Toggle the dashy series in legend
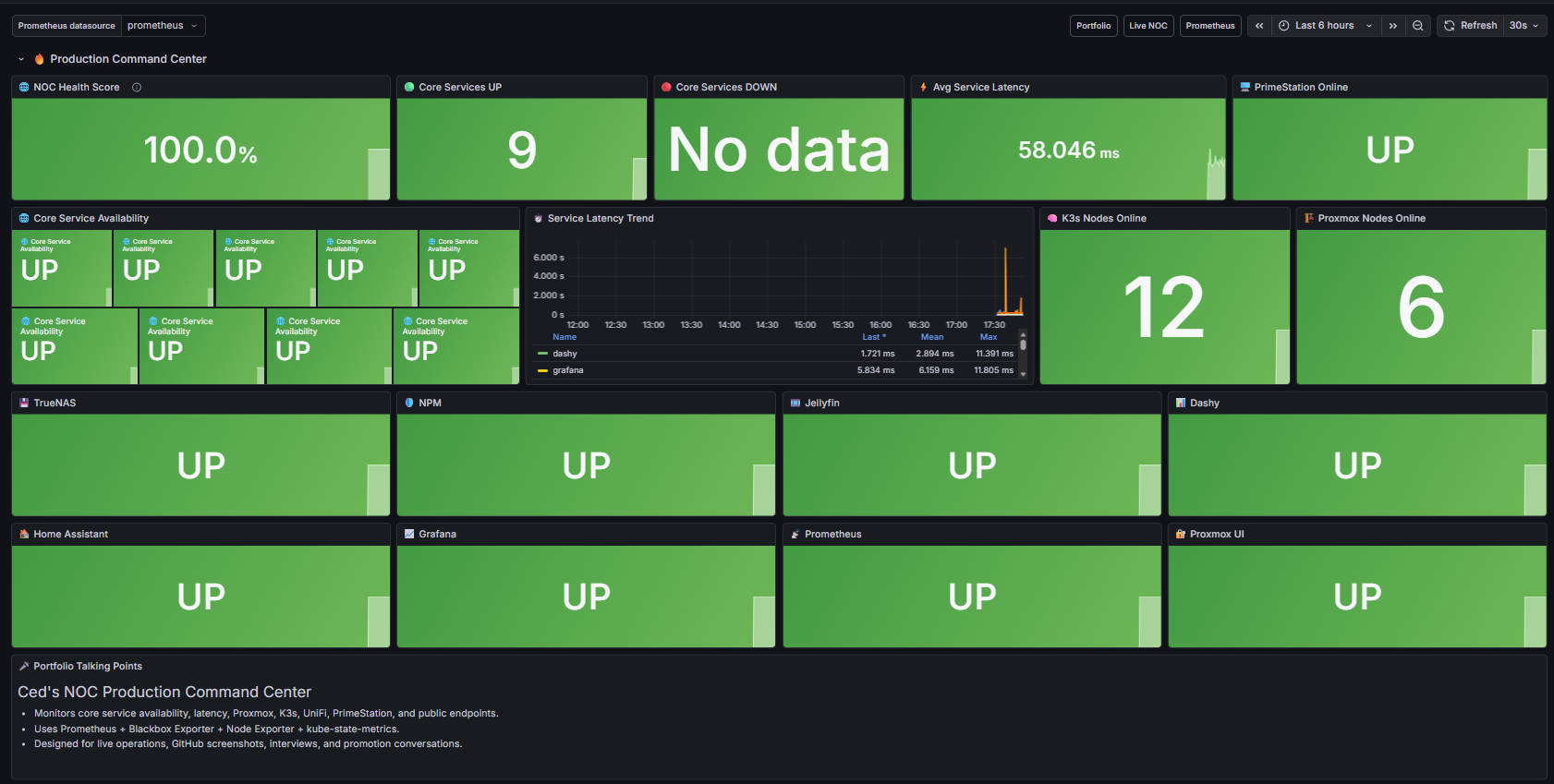Screen dimensions: 1554x784 coord(565,354)
